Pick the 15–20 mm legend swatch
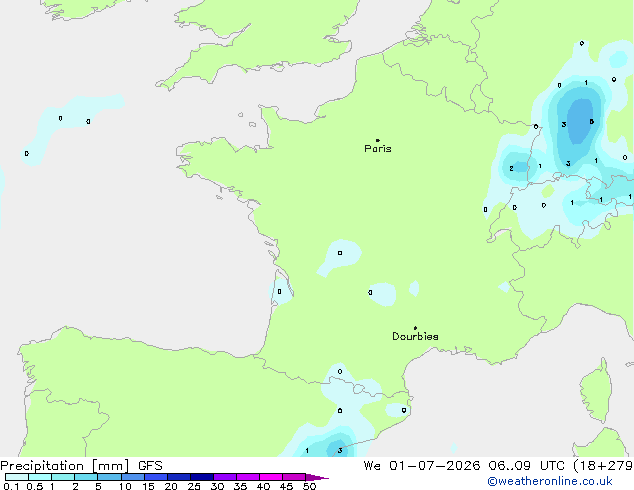Viewport: 634px width, 490px height. [x=155, y=477]
